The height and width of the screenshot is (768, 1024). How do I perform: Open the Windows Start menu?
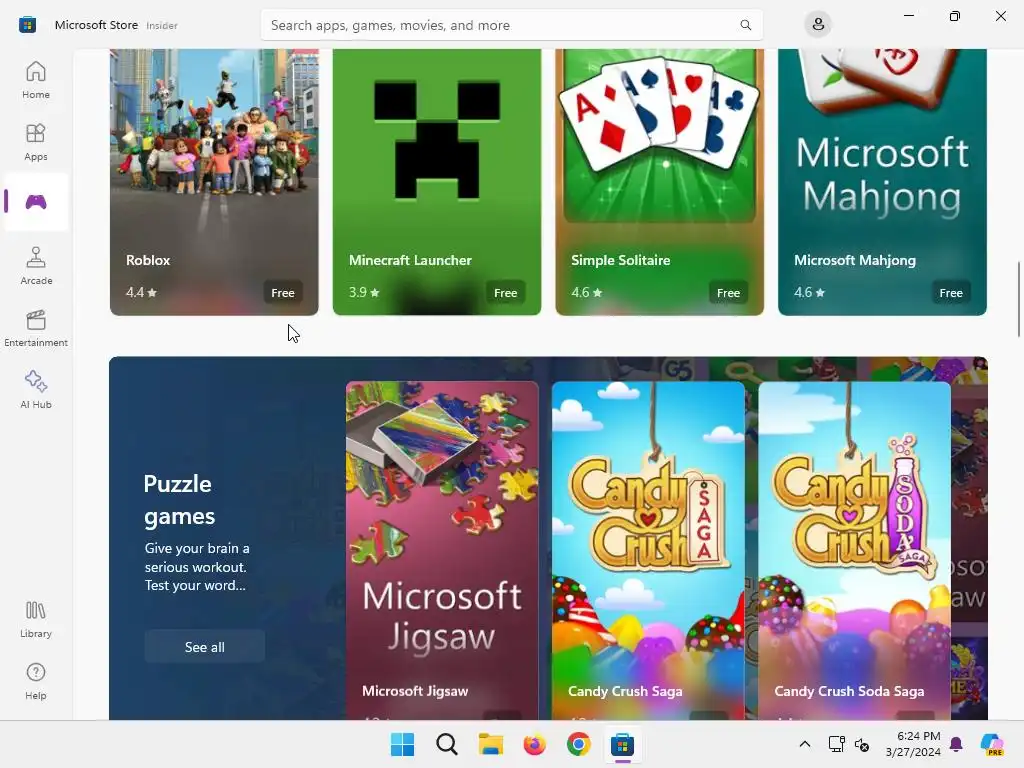click(402, 744)
